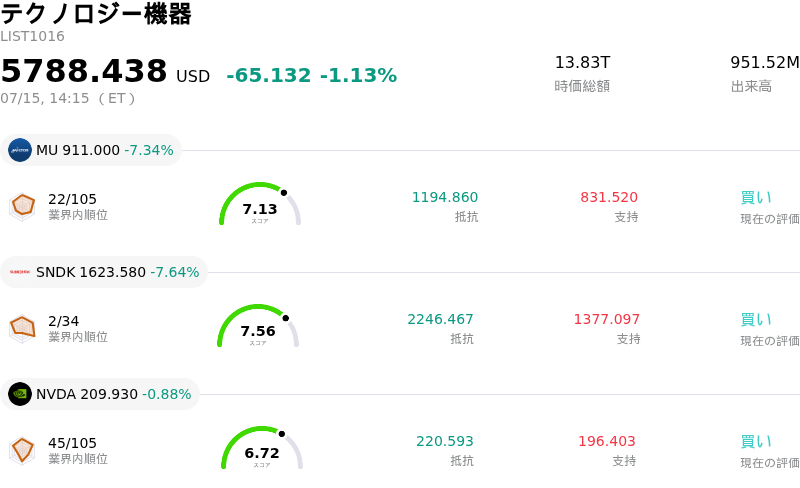Viewport: 800px width, 488px height.
Task: Click the Micron MU logo icon
Action: click(20, 150)
